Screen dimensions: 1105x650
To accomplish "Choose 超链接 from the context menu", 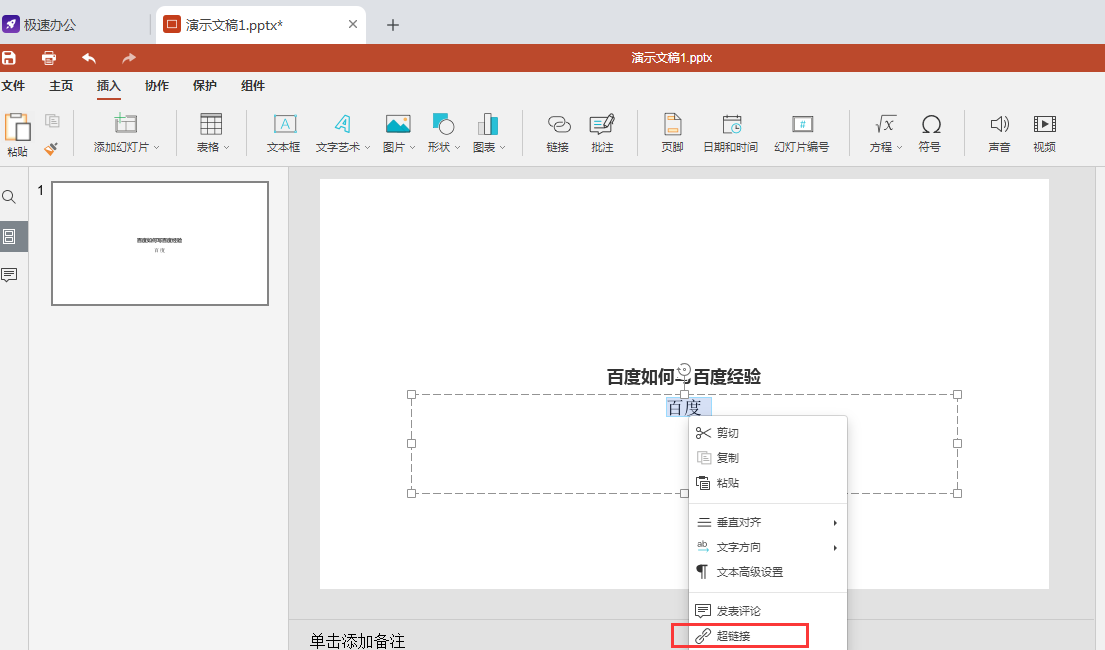I will [x=767, y=636].
